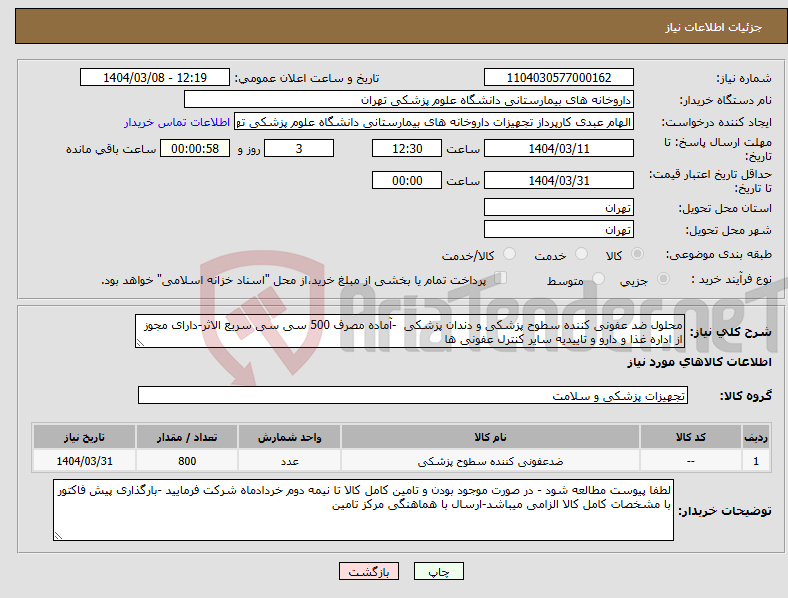
Task: Click the بازگشت back button
Action: (x=369, y=571)
